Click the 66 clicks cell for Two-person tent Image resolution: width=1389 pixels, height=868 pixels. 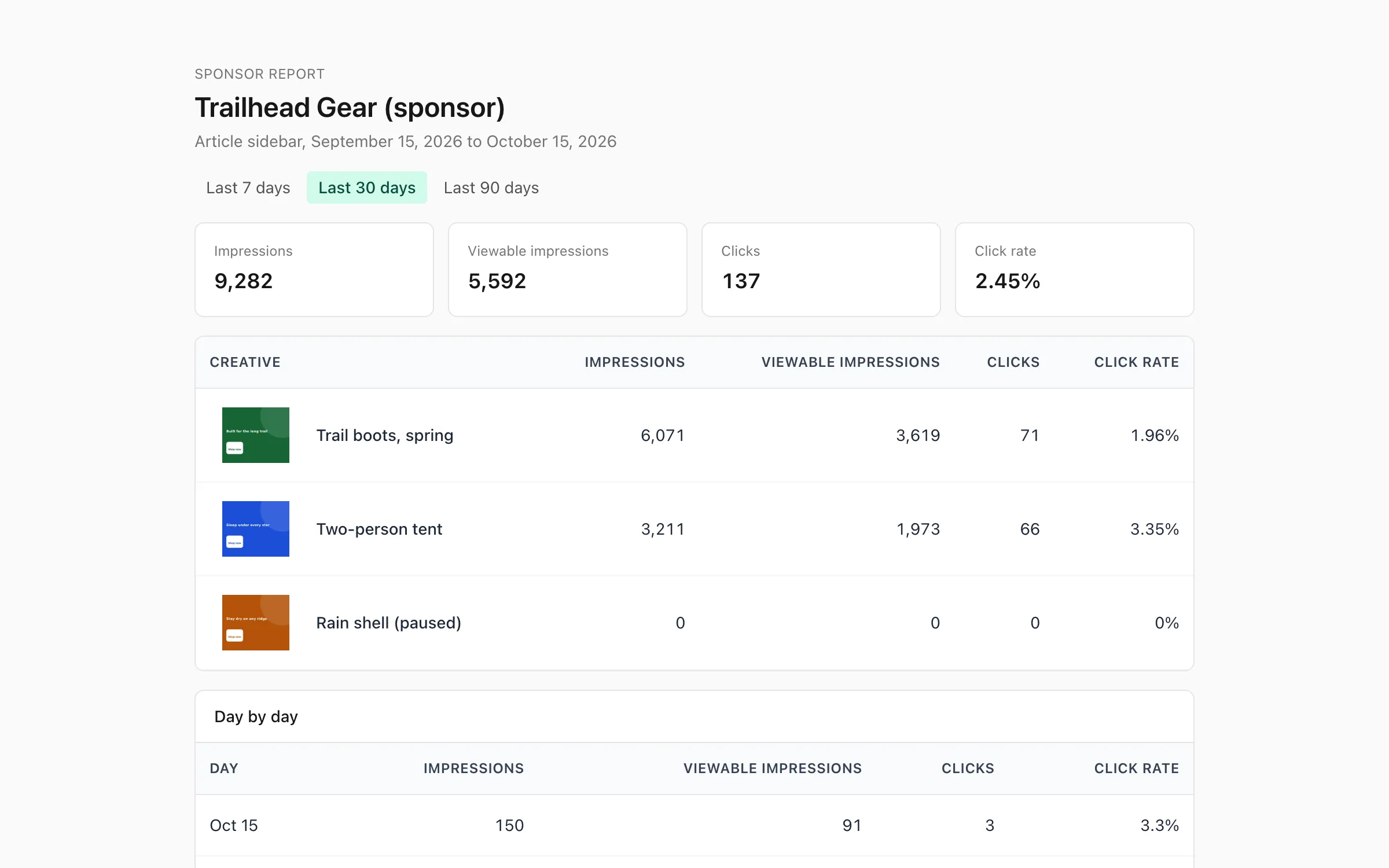pos(1030,529)
